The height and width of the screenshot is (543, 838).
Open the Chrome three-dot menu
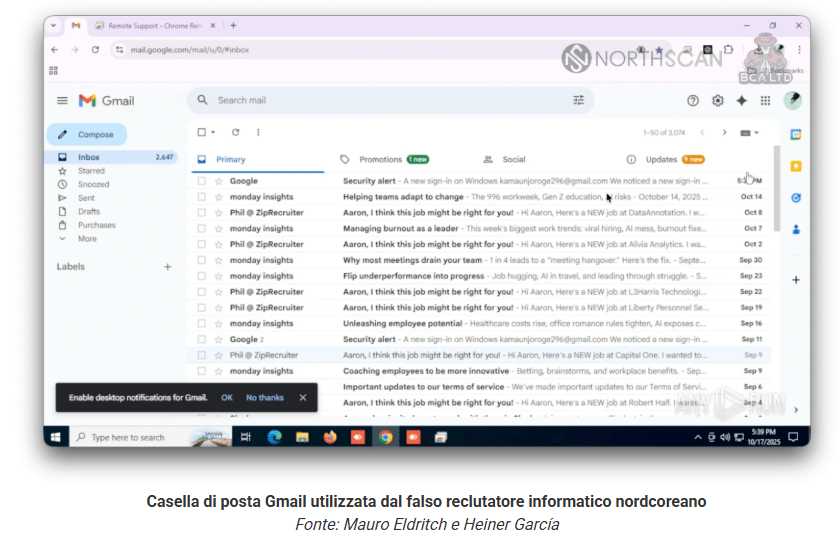[x=799, y=50]
